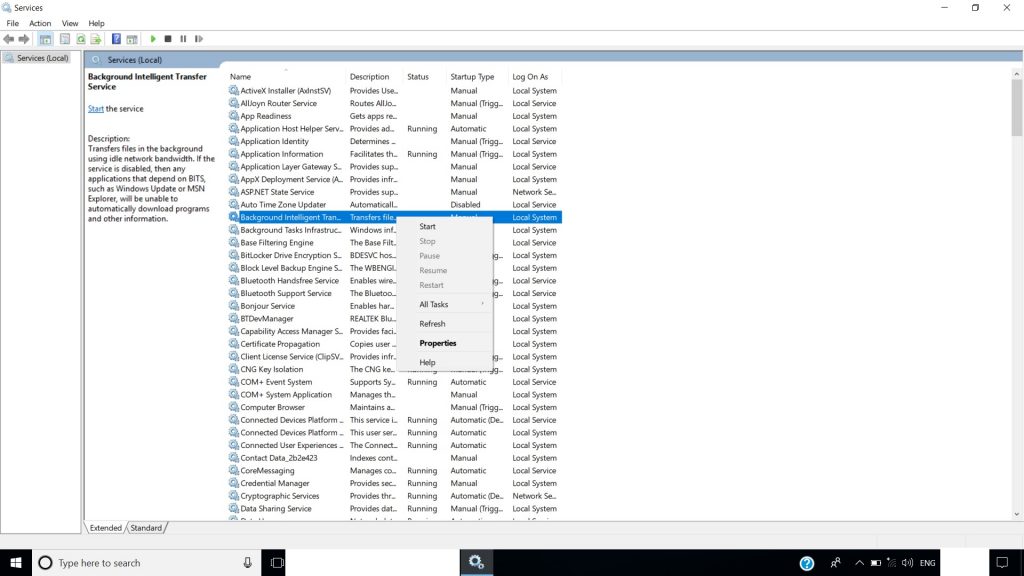Click gear icon of Bonjour Service
This screenshot has width=1024, height=576.
pyautogui.click(x=234, y=306)
